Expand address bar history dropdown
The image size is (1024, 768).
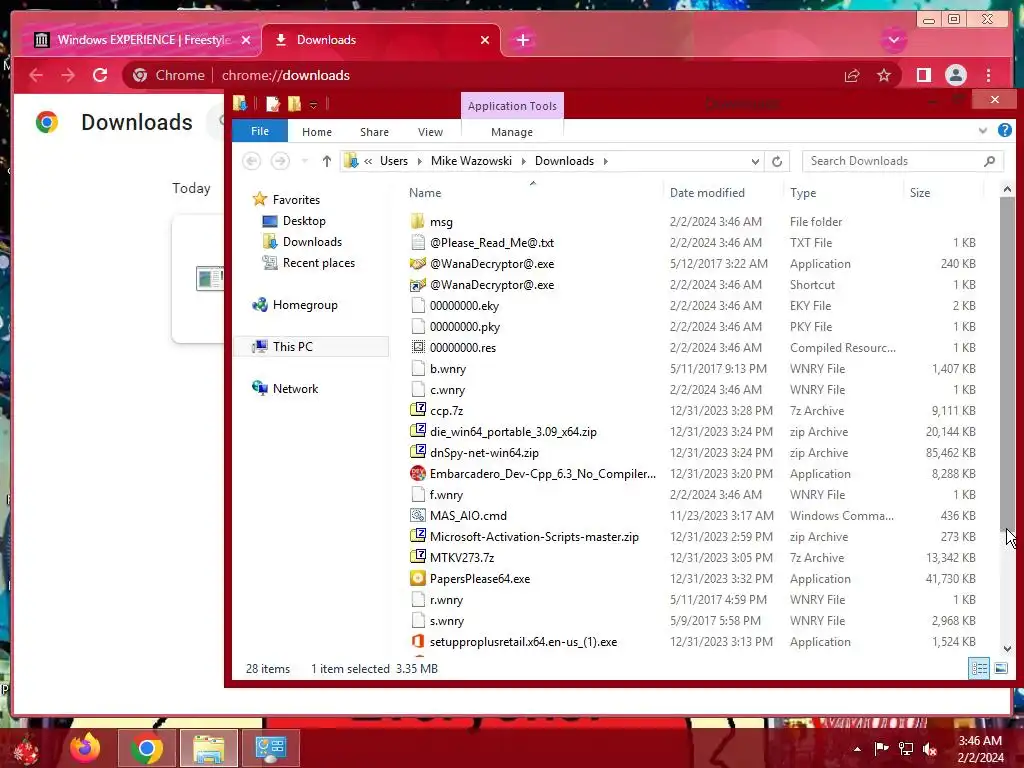click(x=755, y=161)
